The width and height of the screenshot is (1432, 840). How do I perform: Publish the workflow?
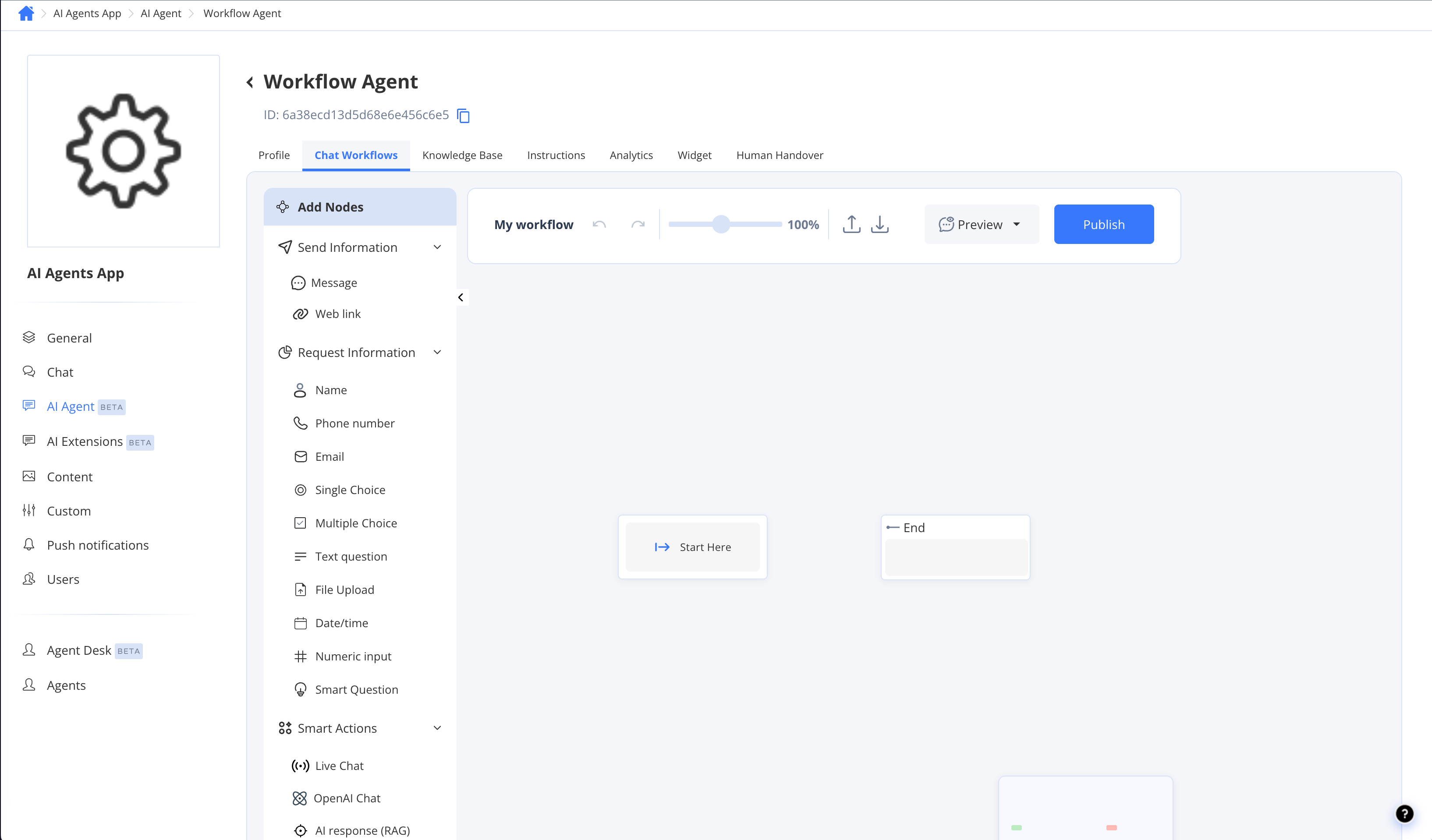point(1103,224)
